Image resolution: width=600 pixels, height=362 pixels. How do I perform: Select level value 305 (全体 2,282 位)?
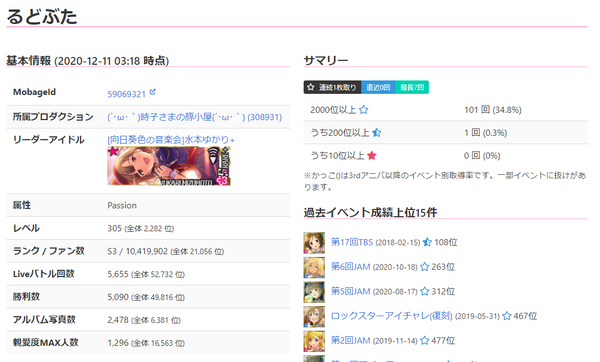coord(140,228)
